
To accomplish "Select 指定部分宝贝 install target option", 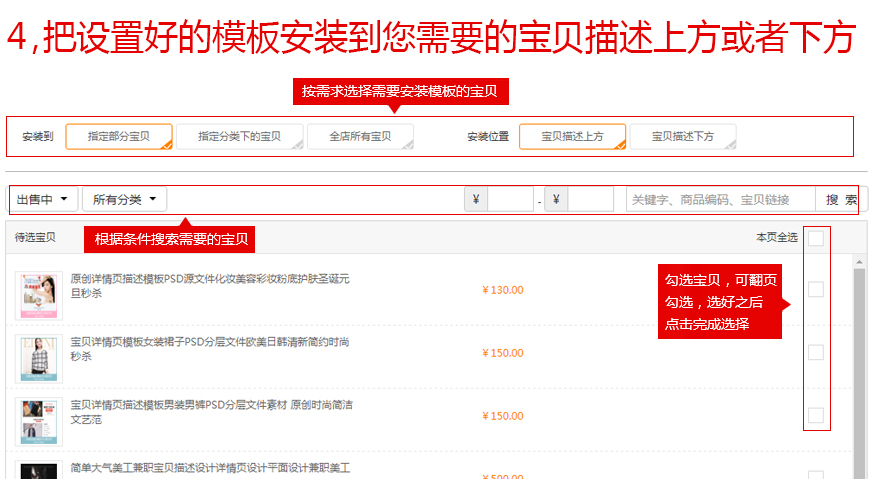I will pyautogui.click(x=119, y=137).
